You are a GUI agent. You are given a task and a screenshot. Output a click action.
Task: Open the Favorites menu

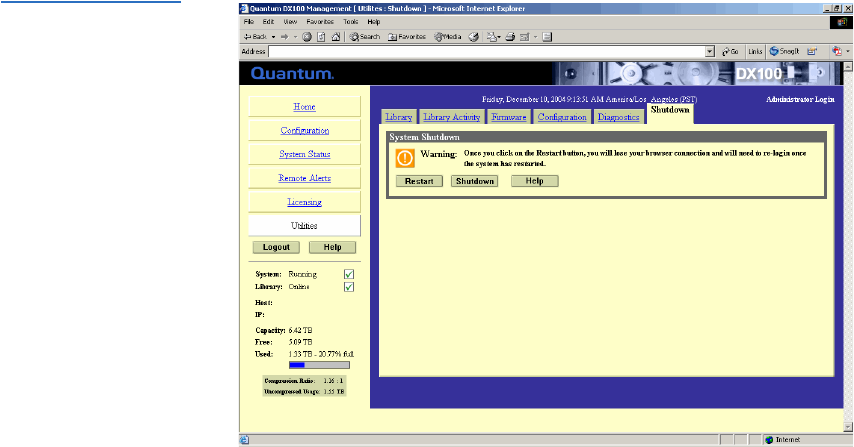(x=320, y=22)
